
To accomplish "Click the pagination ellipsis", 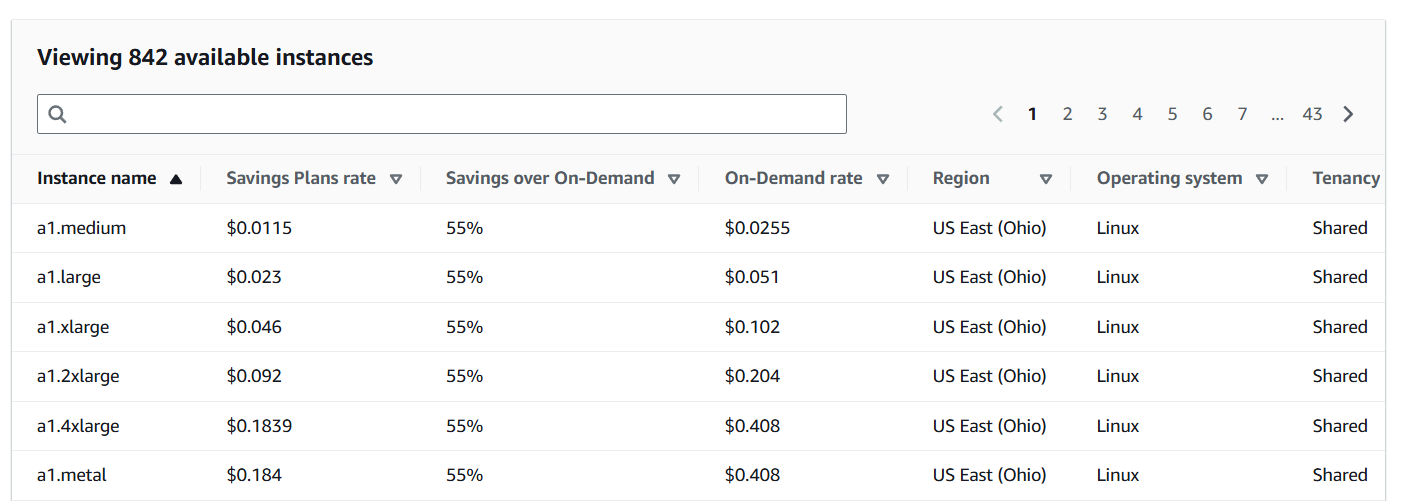I will pyautogui.click(x=1277, y=117).
